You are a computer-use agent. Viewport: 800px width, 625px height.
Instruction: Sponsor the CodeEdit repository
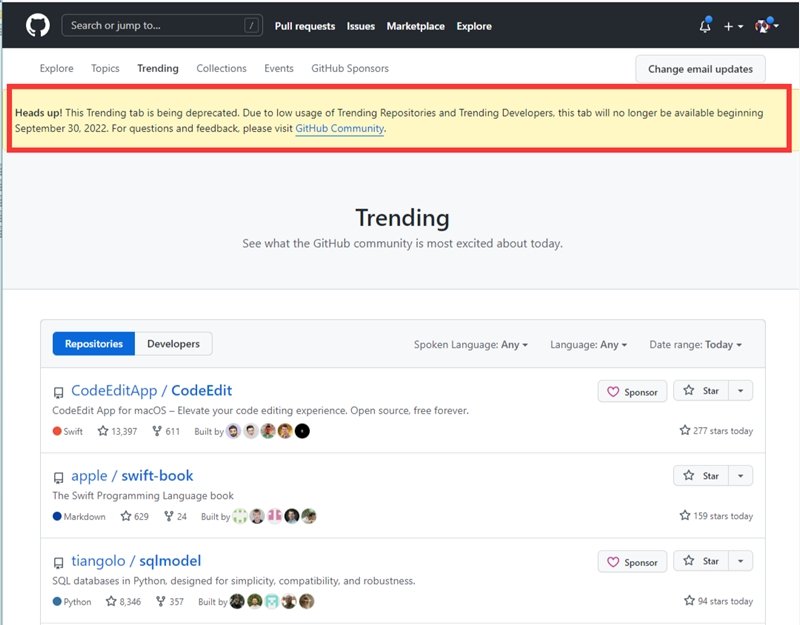pos(632,392)
